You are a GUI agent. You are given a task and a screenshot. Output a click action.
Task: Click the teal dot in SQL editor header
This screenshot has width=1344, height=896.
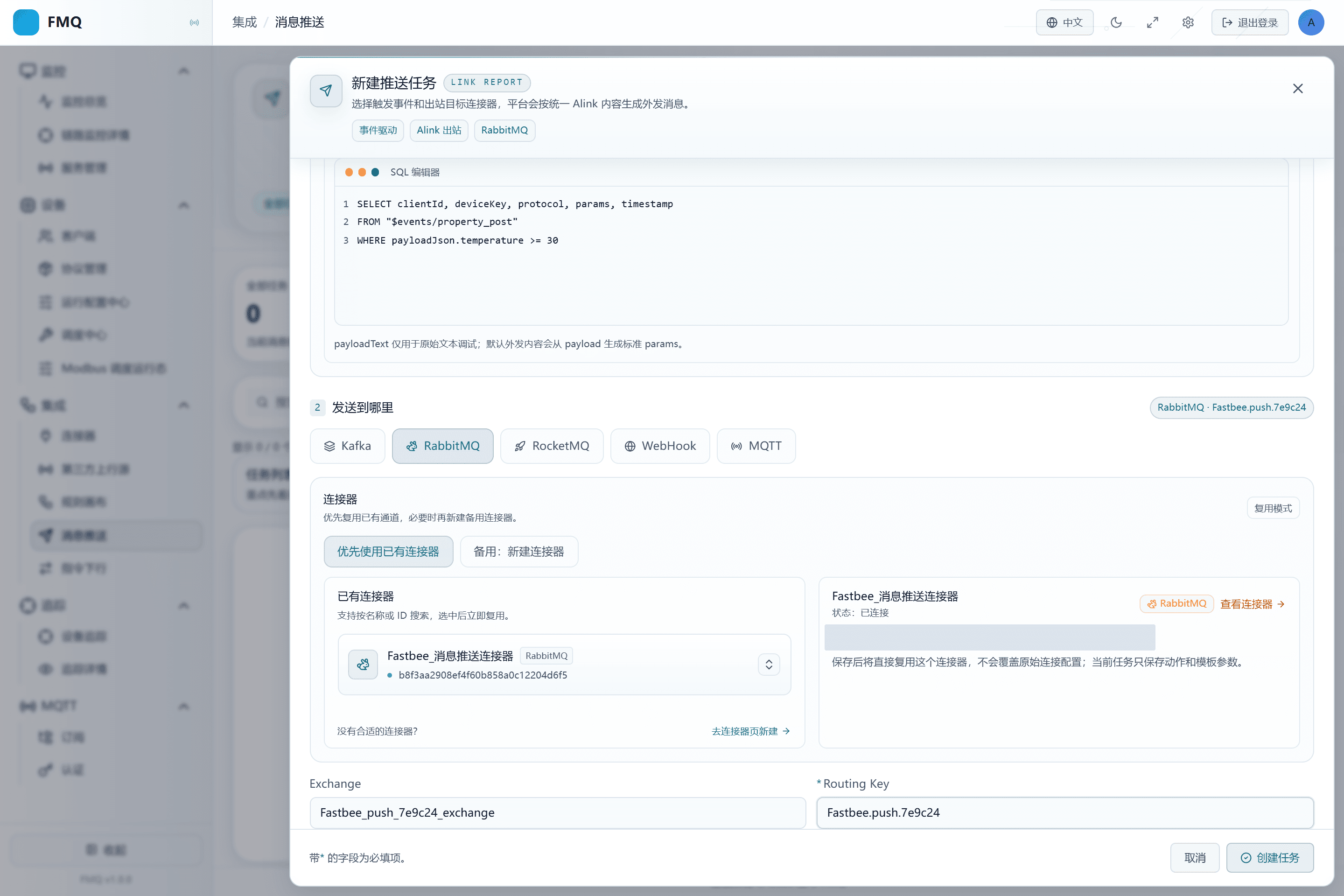375,172
